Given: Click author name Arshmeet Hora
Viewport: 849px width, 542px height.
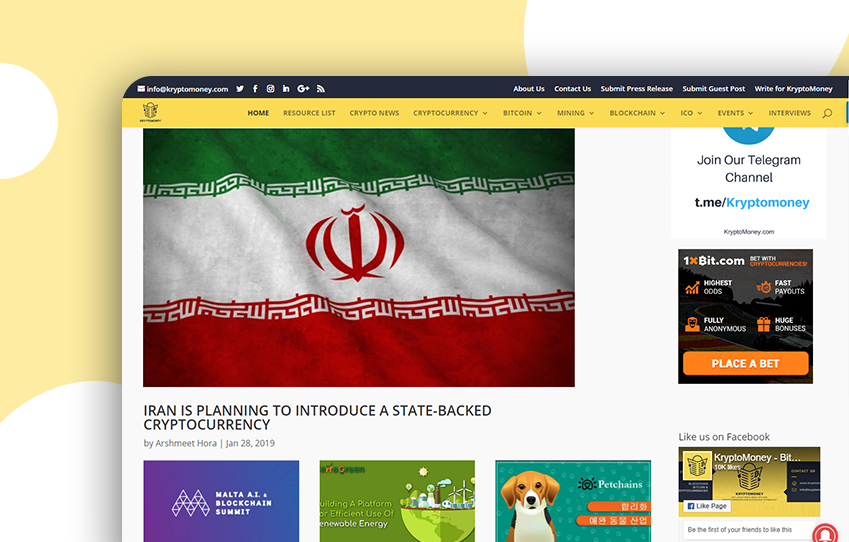Looking at the screenshot, I should click(186, 443).
